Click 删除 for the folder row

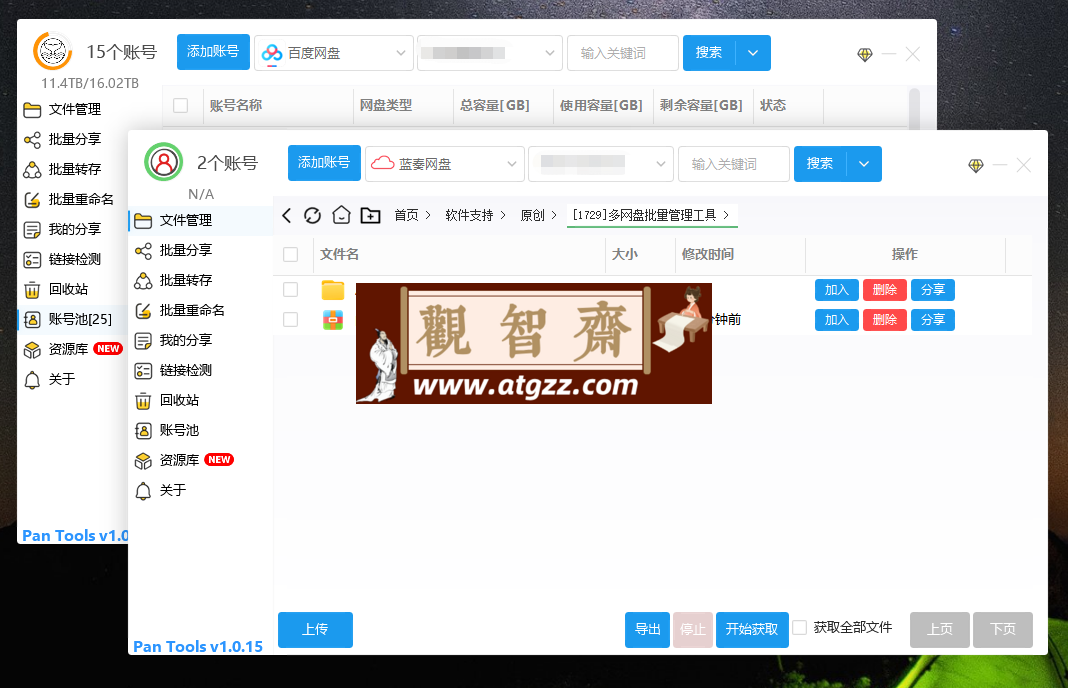885,290
